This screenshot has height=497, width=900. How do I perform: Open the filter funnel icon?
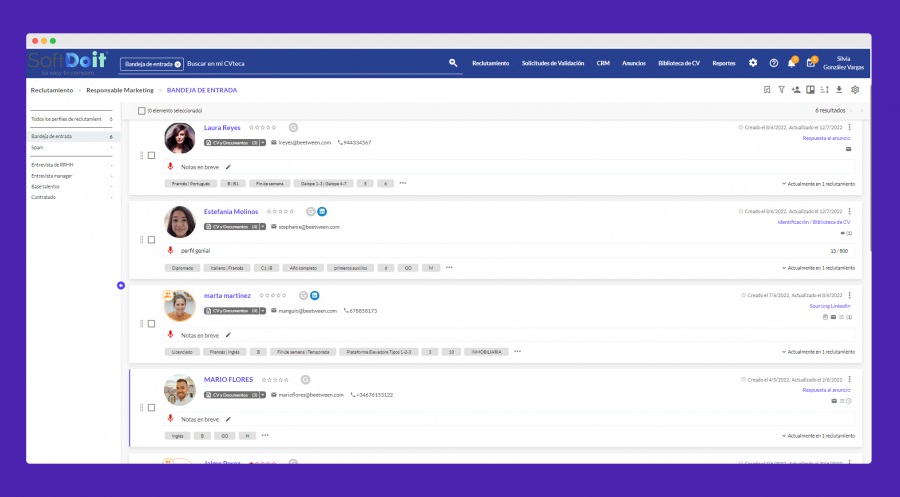tap(781, 90)
